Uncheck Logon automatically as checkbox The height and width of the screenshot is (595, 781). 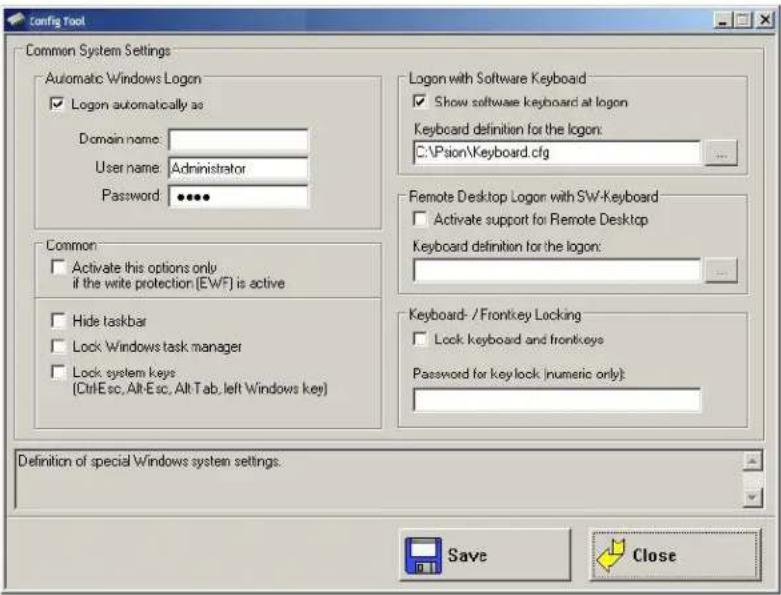tap(57, 104)
